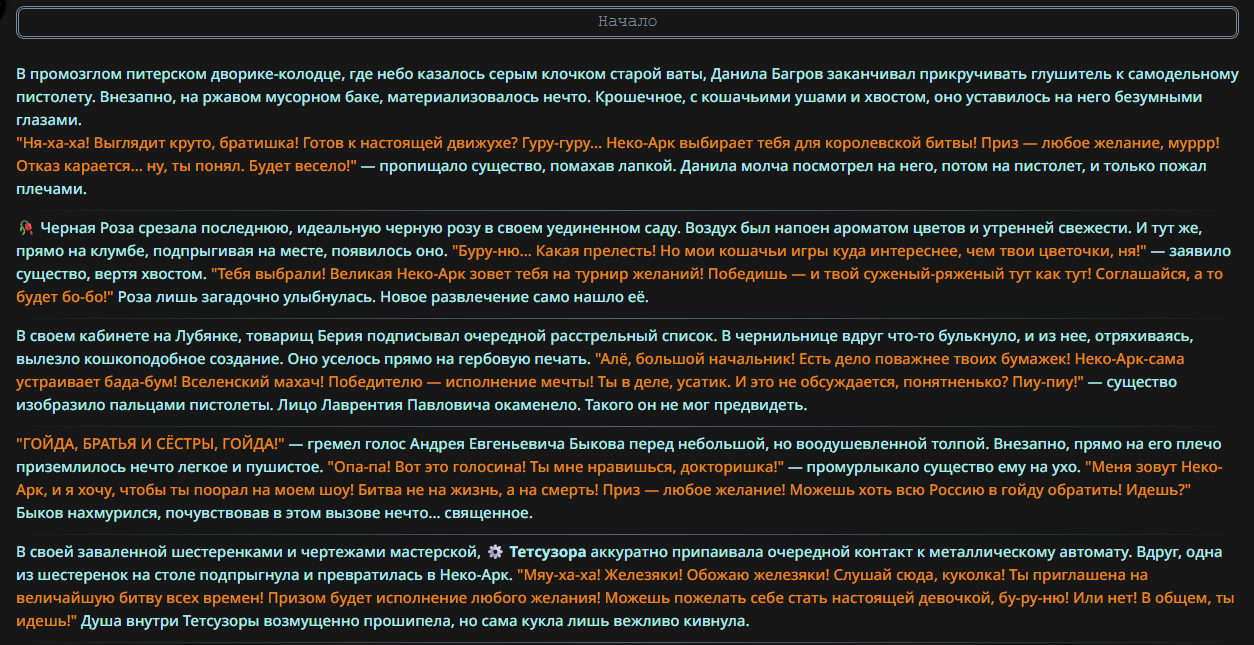Select the bold name "Тетсузора"
The width and height of the screenshot is (1254, 645).
coord(548,552)
